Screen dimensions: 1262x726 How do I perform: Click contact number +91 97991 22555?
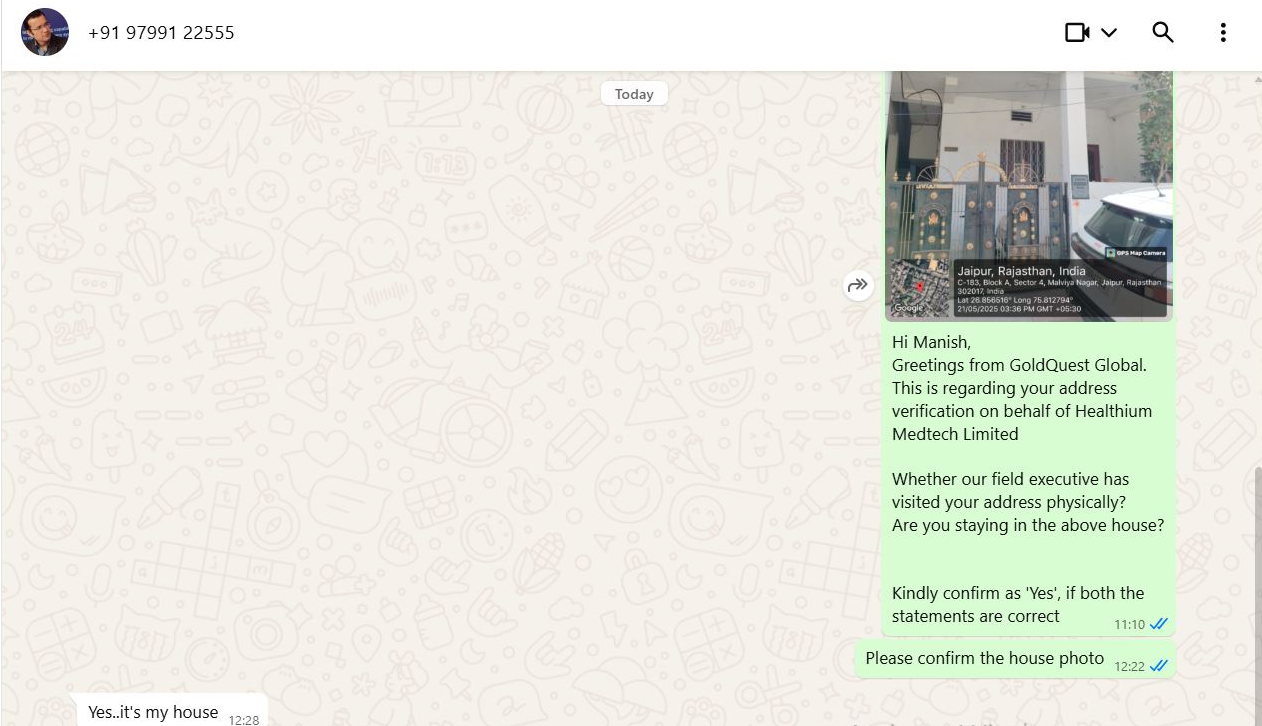[x=161, y=33]
